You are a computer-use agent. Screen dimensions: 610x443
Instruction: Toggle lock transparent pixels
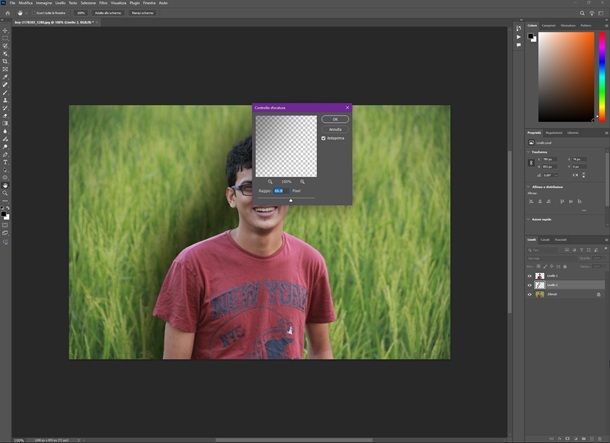pos(538,266)
